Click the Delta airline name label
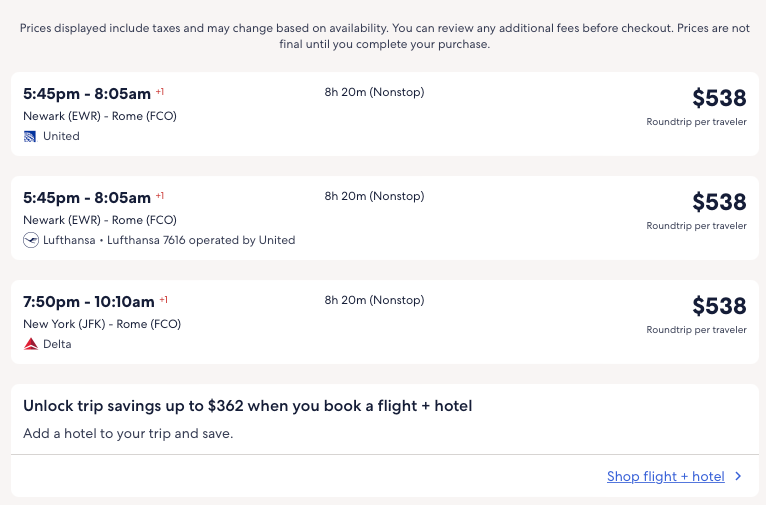766x505 pixels. coord(57,344)
